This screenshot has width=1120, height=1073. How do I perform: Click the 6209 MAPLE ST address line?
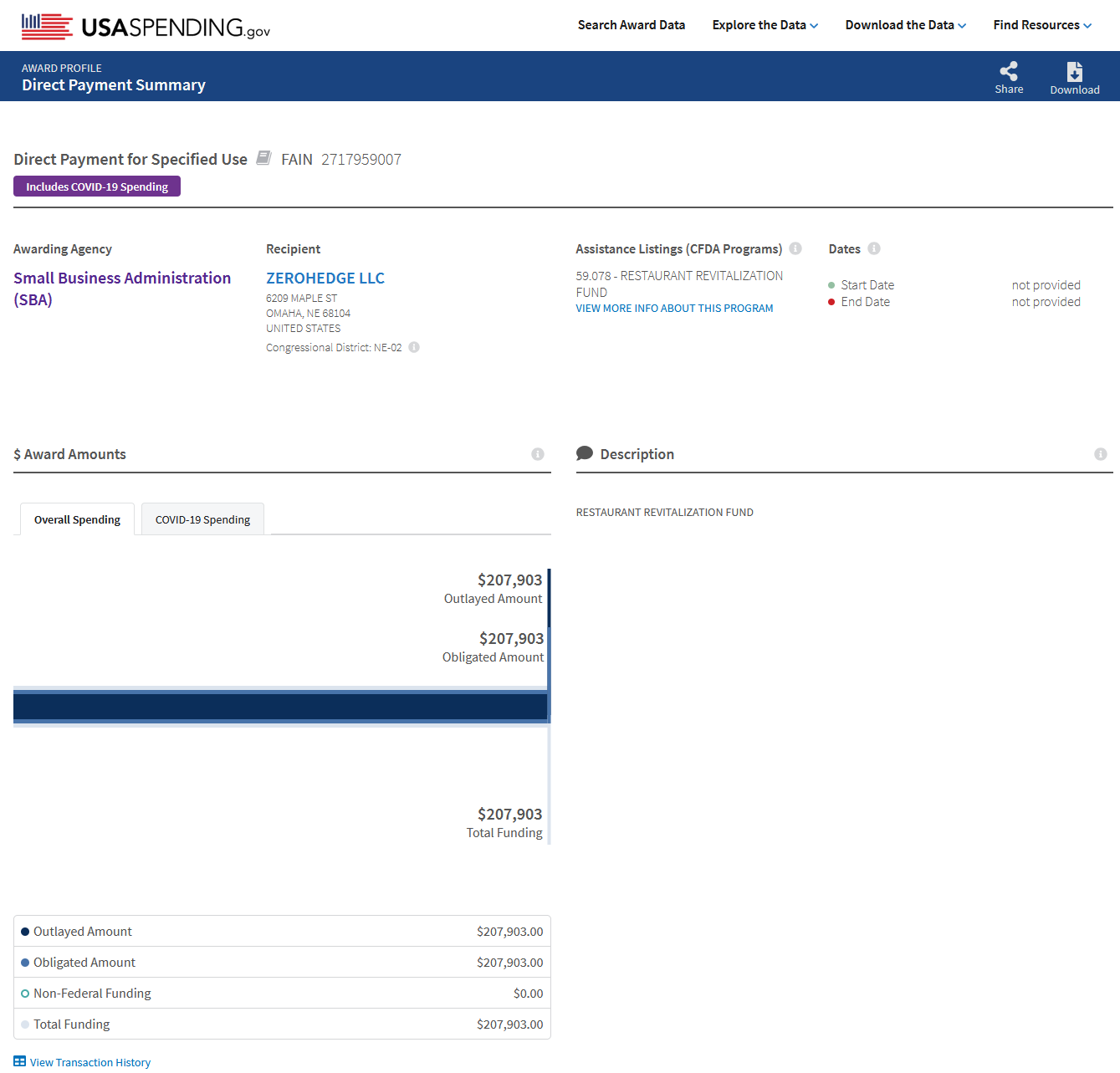(302, 299)
